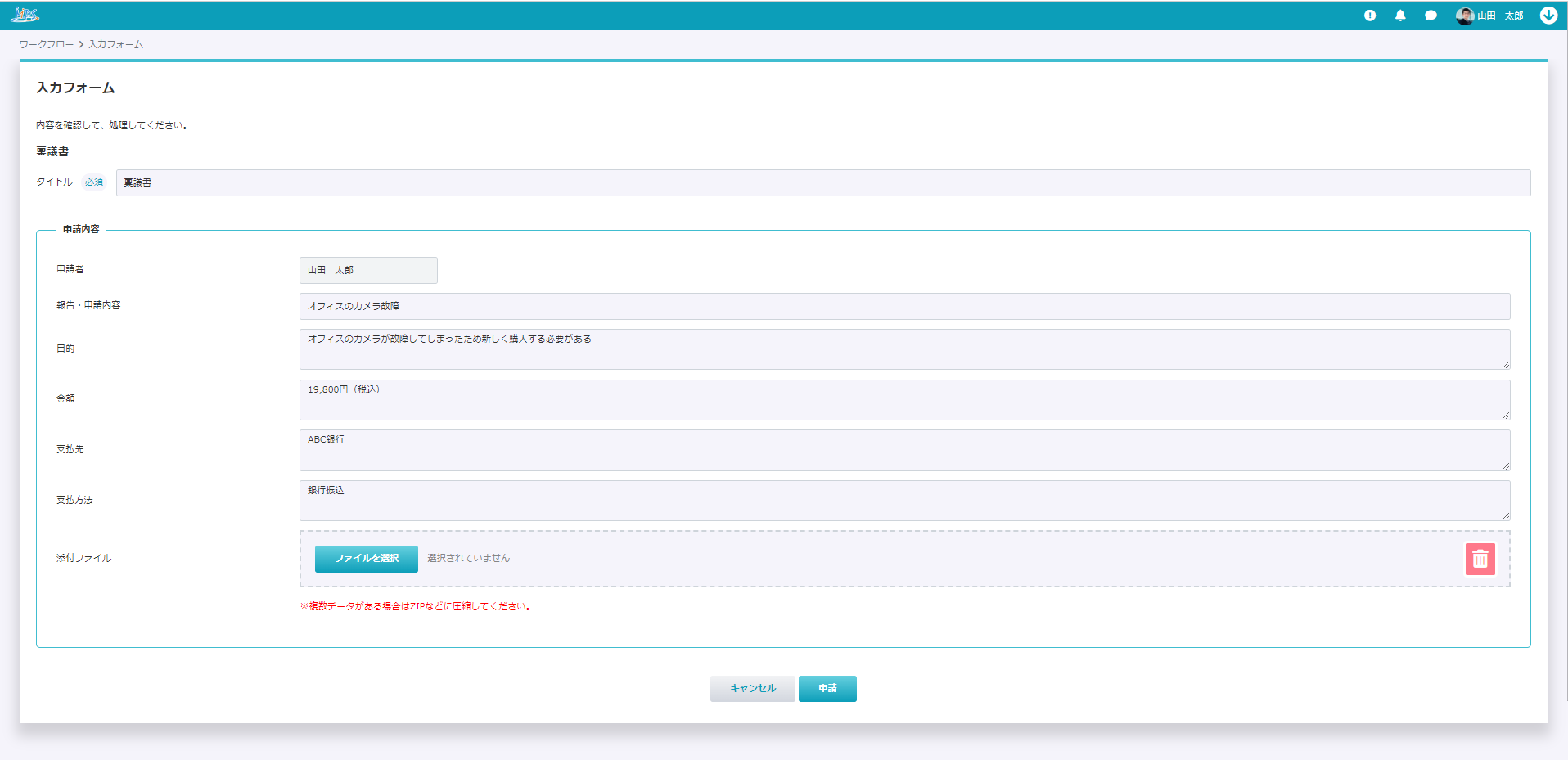Click into the 目的 text area
This screenshot has height=760, width=1568.
coord(904,349)
